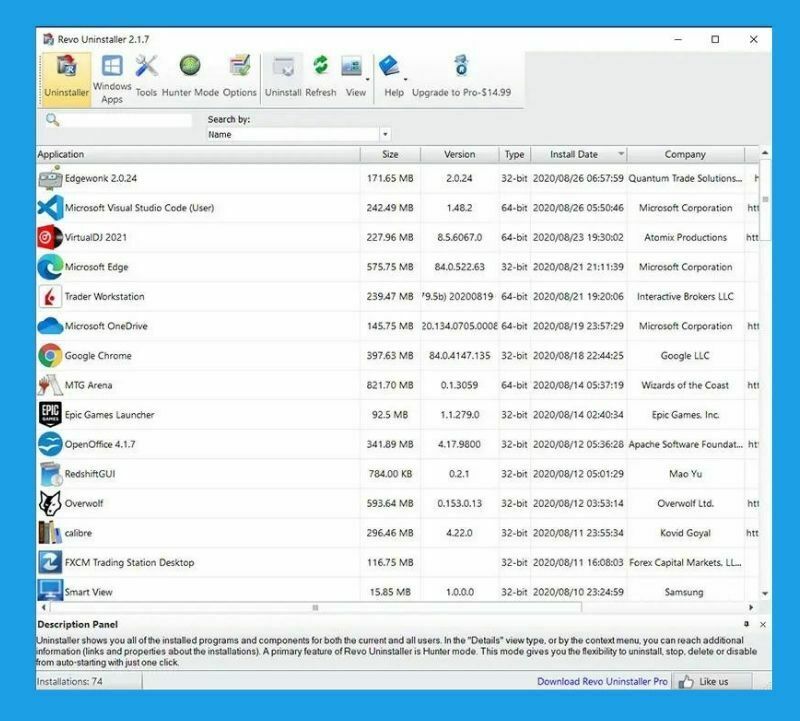Select the Trader Workstation icon

[x=50, y=296]
